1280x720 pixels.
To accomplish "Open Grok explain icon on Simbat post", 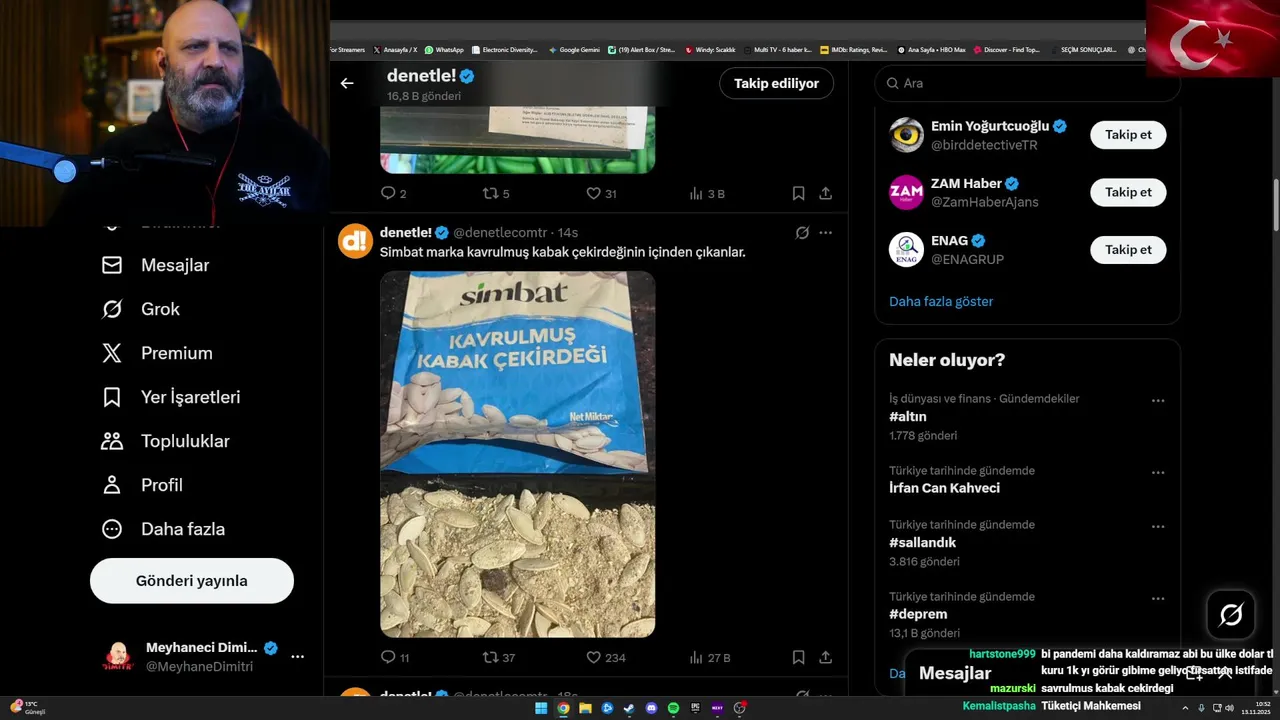I will [x=802, y=232].
